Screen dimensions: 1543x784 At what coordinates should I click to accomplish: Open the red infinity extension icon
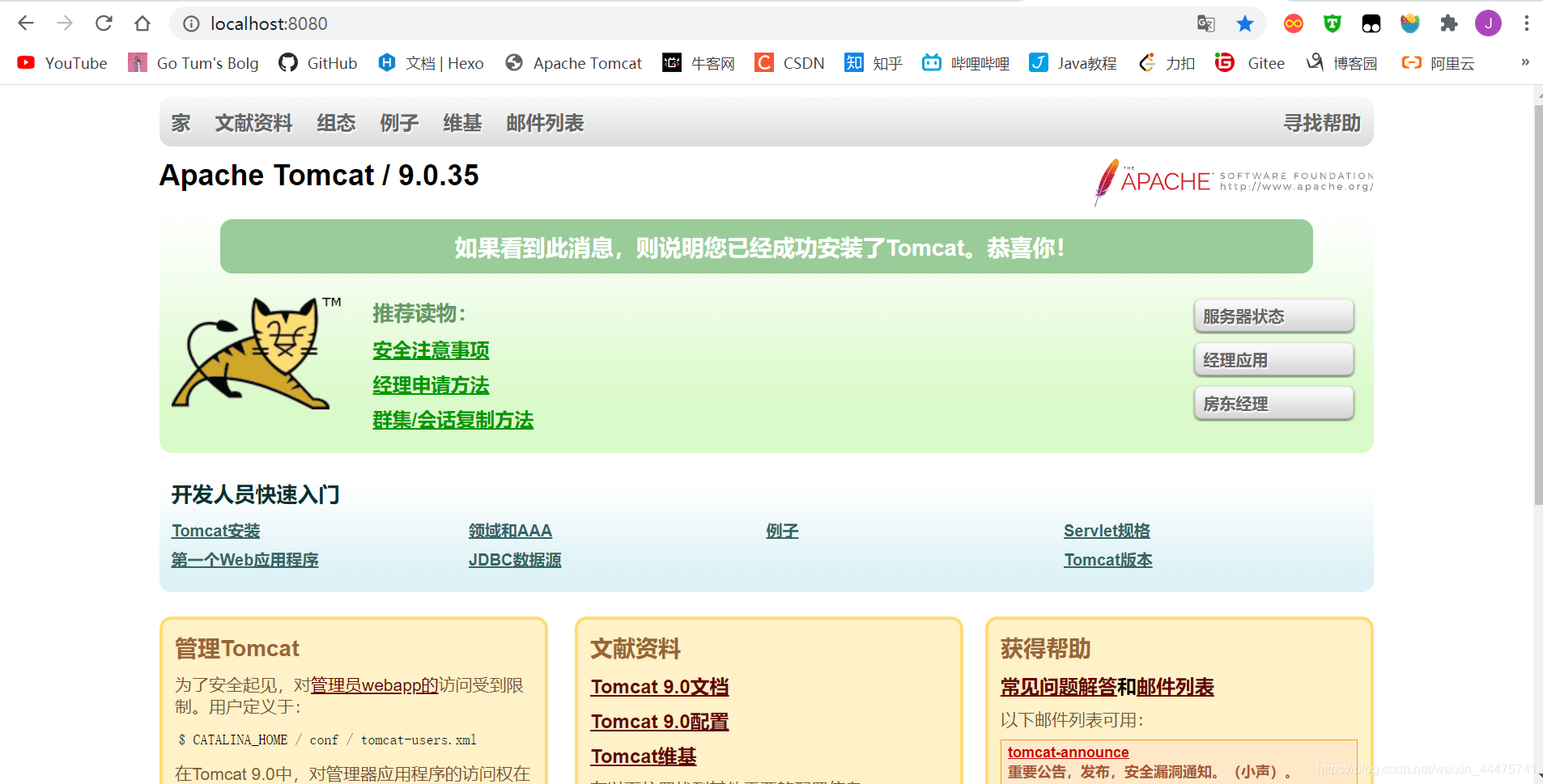1294,23
